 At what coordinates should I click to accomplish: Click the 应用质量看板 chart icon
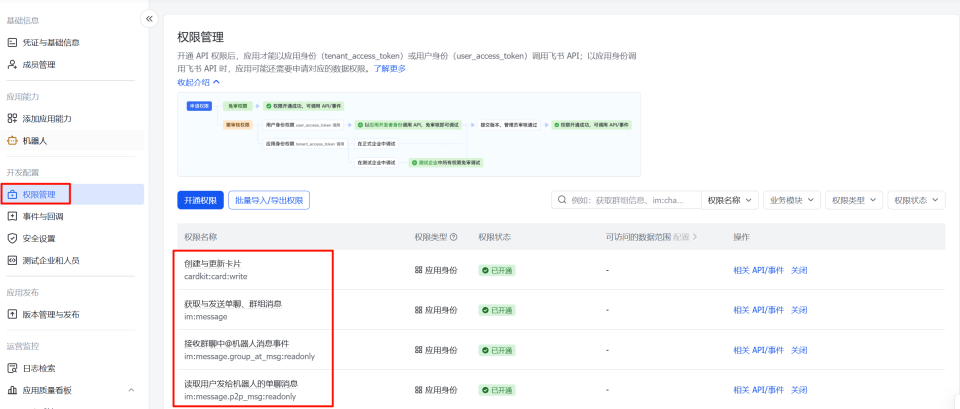(x=12, y=390)
